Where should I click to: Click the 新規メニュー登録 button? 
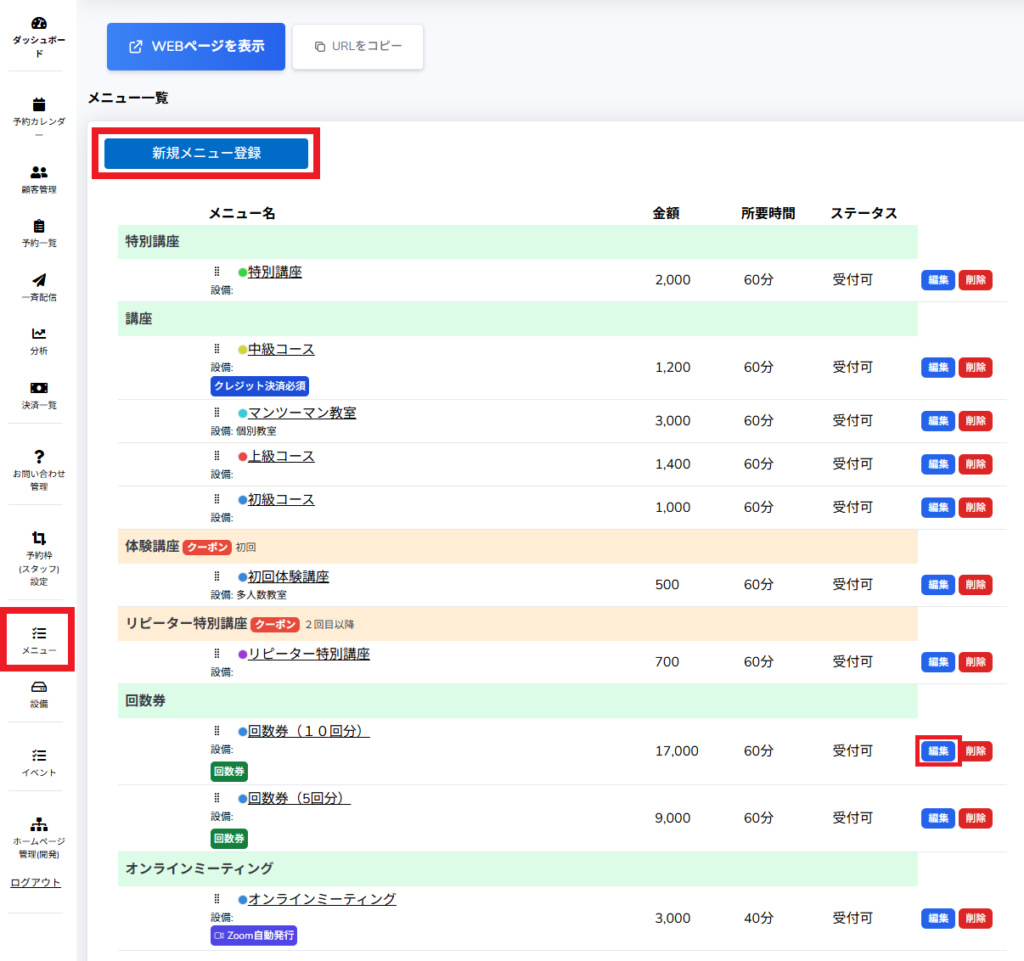(x=206, y=153)
